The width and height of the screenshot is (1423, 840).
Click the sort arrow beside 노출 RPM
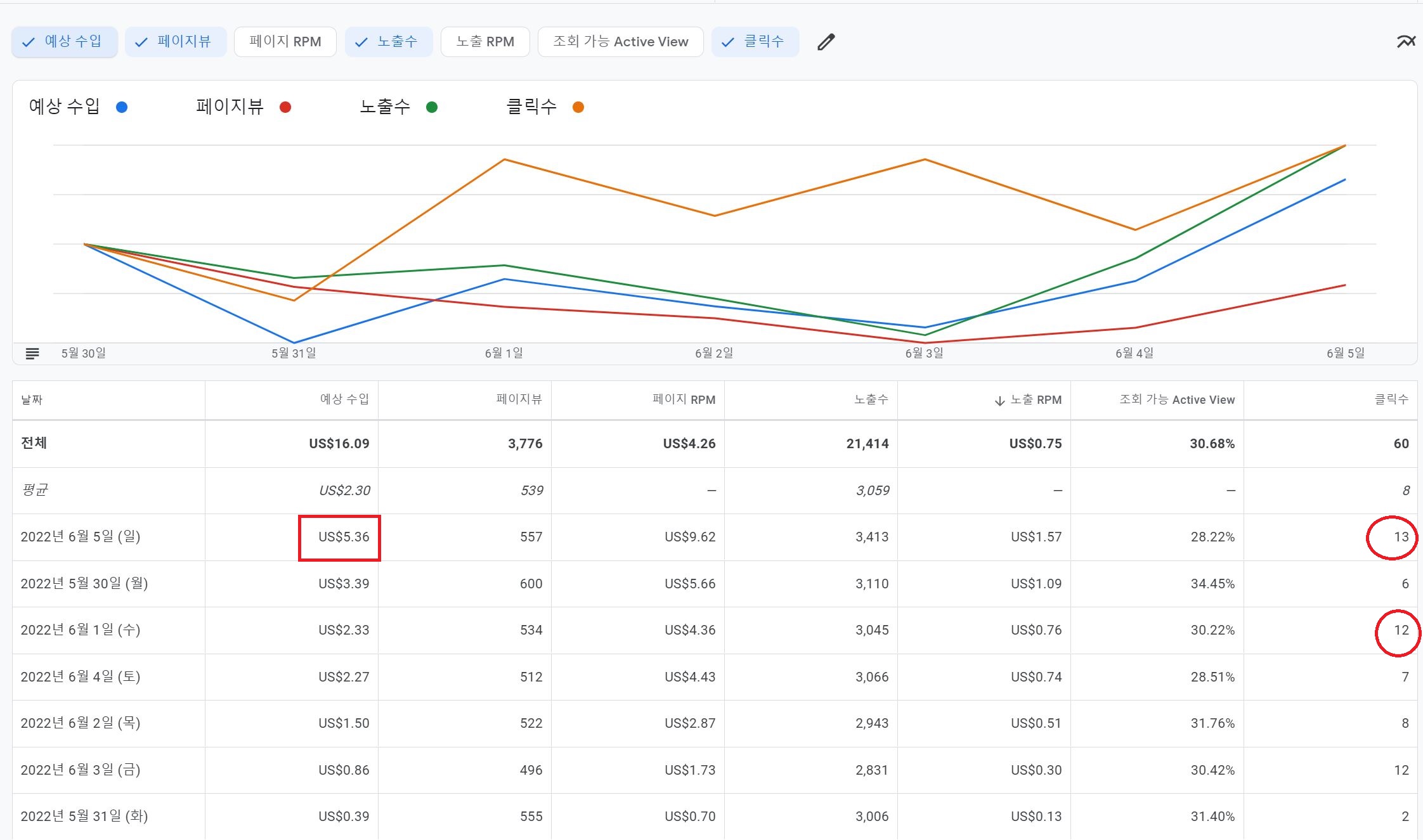[x=999, y=401]
